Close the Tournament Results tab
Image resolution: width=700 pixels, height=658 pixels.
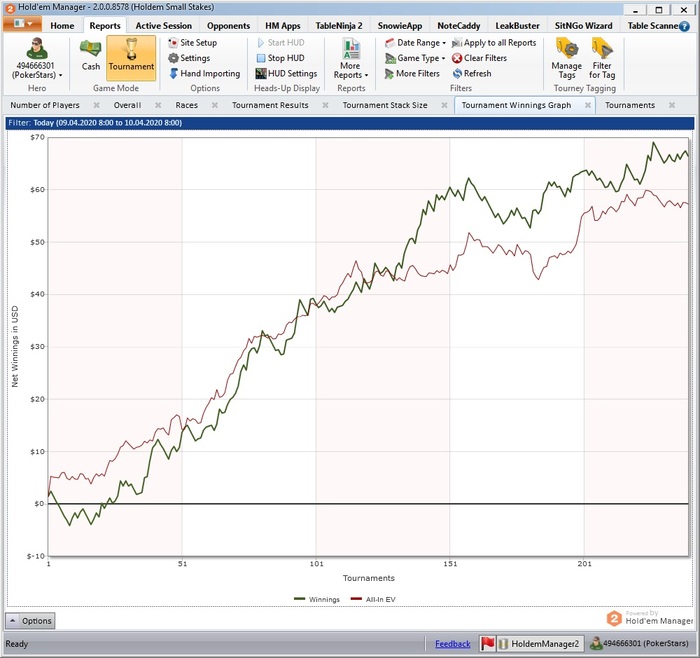point(325,105)
